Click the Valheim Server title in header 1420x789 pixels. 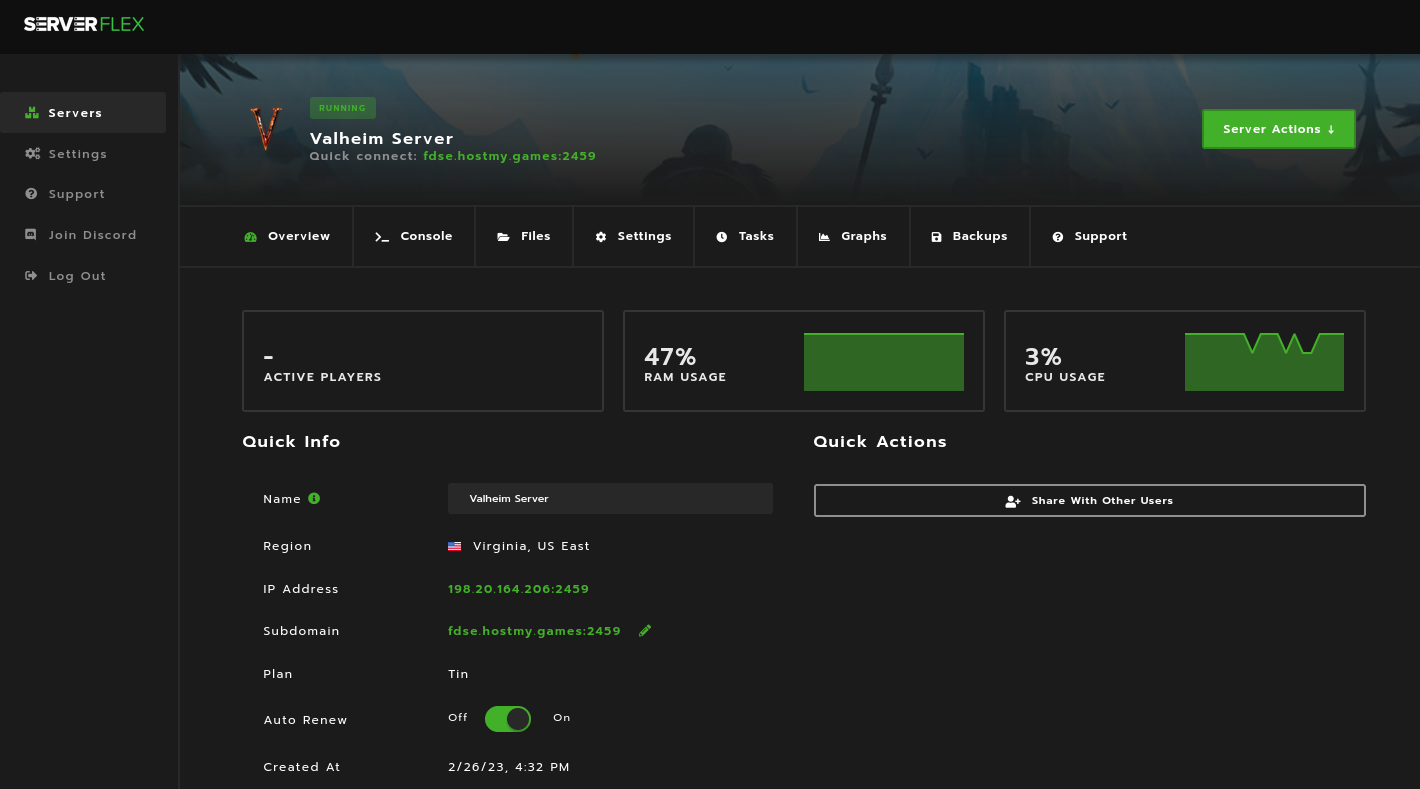click(382, 139)
